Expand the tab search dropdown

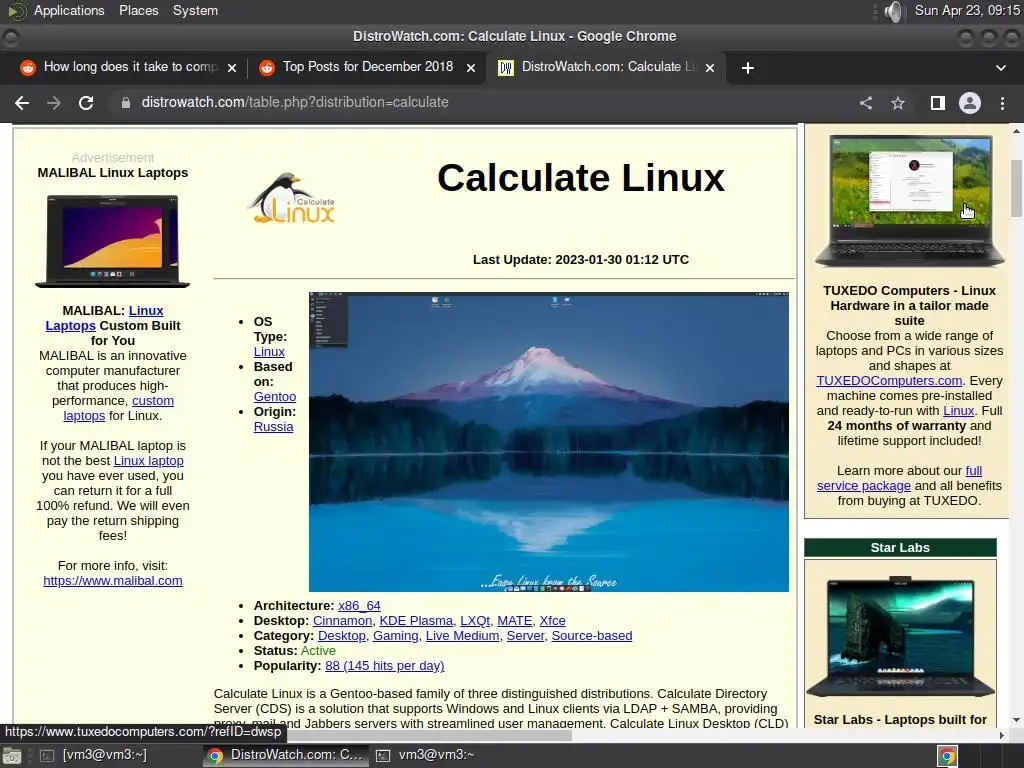coord(1000,68)
